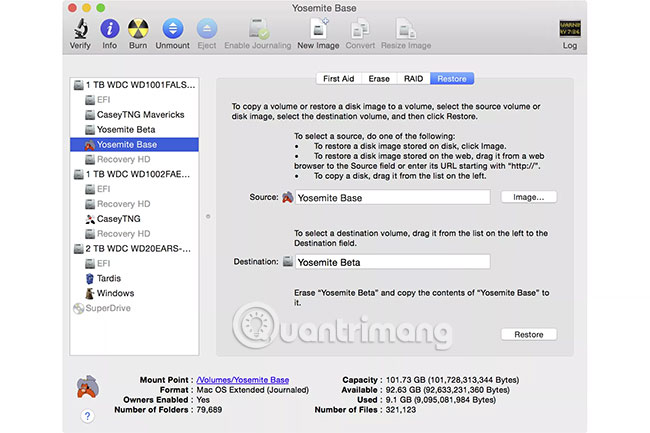
Task: Select CaseyTNG Mavericks volume
Action: [x=134, y=115]
